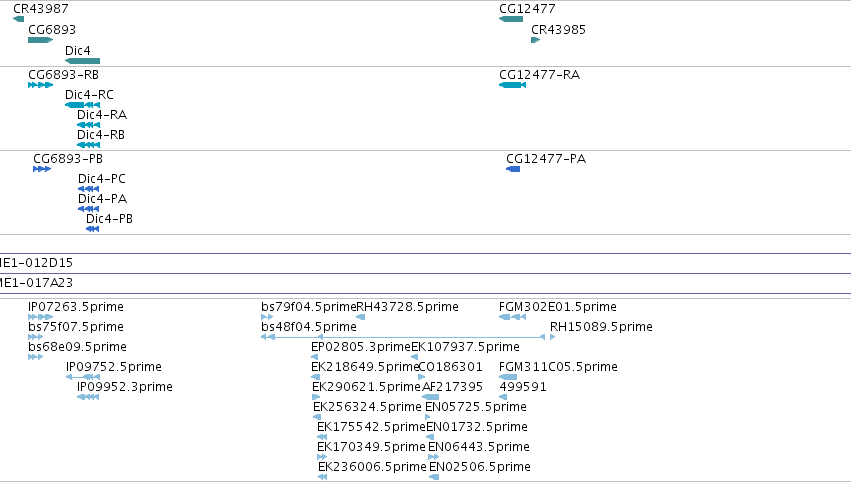Click the CG6893 gene arrow glyph
Screen dimensions: 851x482
point(41,40)
